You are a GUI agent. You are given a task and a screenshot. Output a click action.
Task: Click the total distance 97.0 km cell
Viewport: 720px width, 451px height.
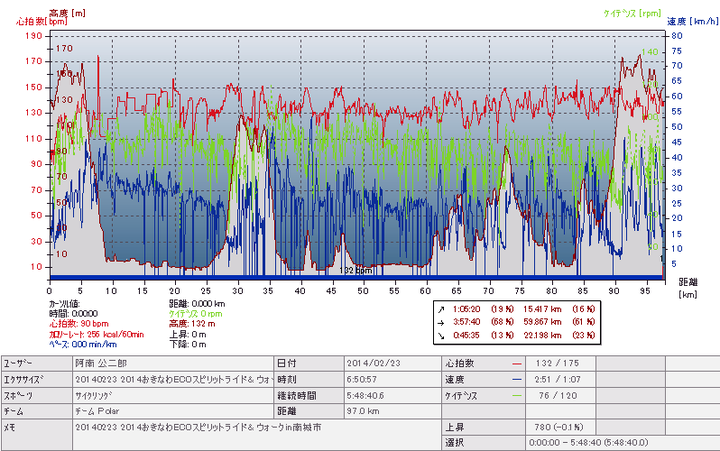click(393, 411)
